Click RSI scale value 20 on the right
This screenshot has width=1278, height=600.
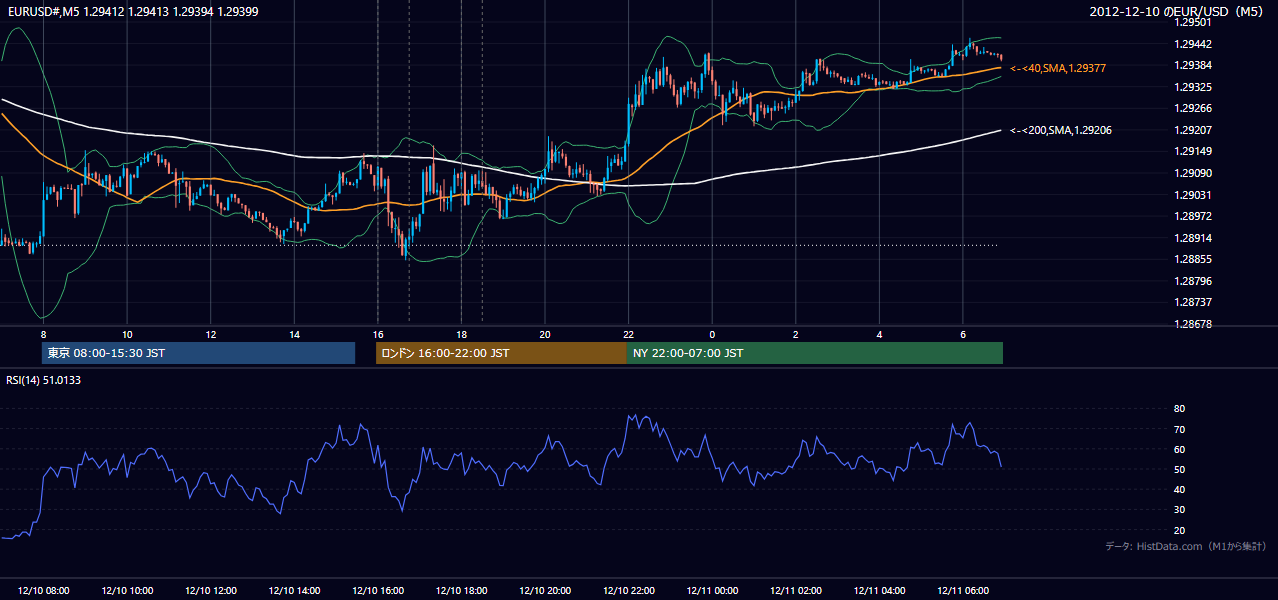[x=1179, y=531]
